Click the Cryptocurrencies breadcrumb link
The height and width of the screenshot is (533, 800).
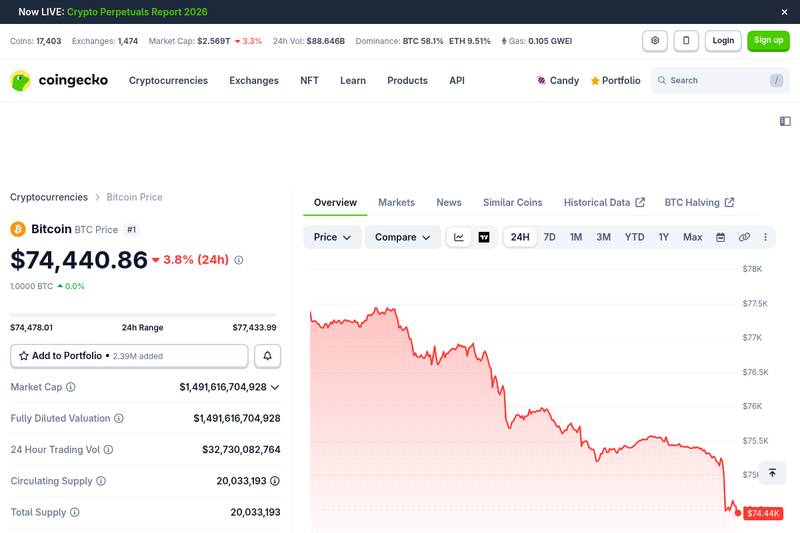pyautogui.click(x=49, y=197)
